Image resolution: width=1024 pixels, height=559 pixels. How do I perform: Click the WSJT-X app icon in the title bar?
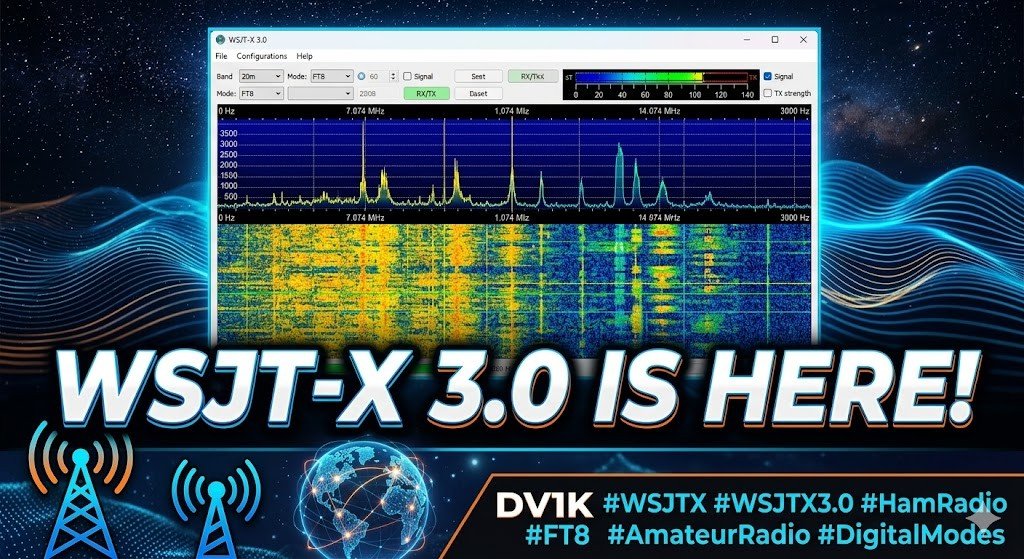(x=220, y=39)
